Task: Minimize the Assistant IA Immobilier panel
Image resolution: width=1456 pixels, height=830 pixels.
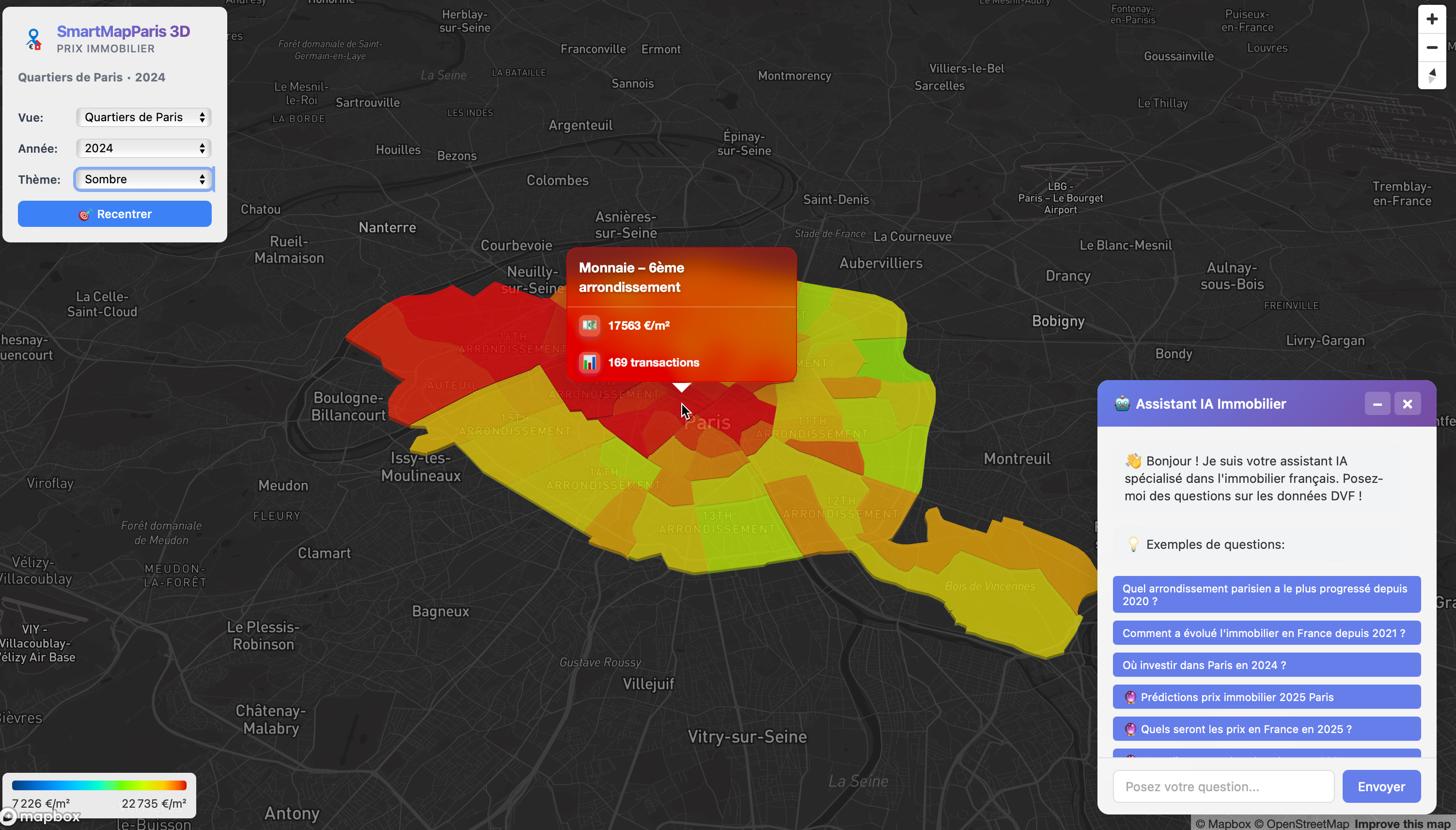Action: click(1378, 404)
